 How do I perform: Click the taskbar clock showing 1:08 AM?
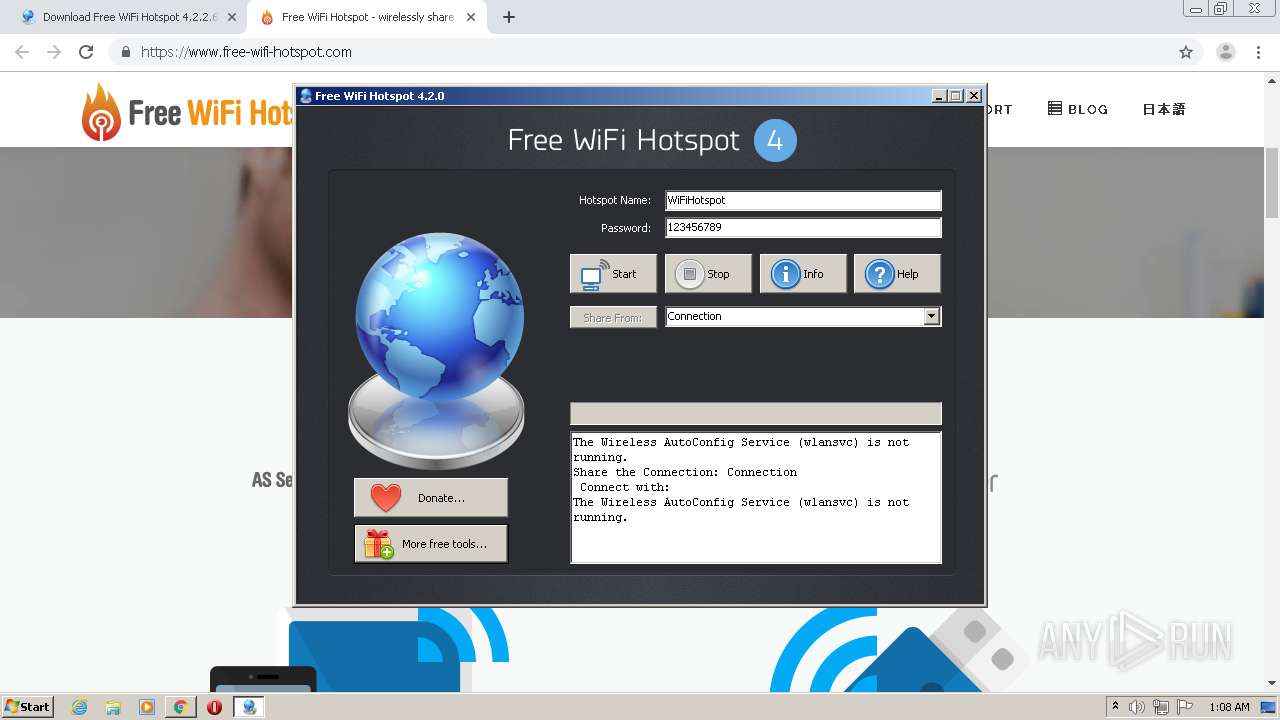click(x=1229, y=707)
